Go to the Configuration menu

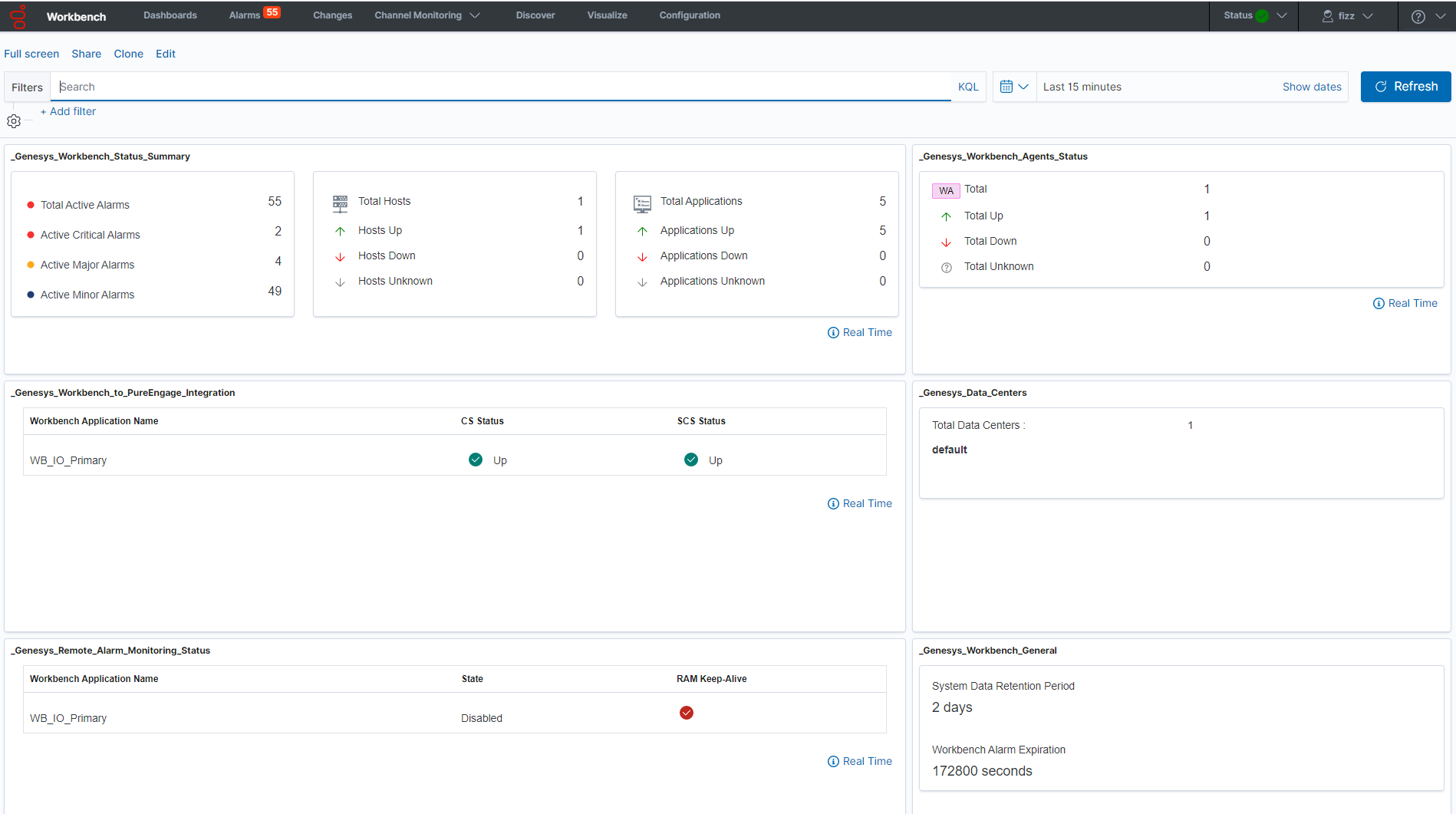tap(690, 15)
